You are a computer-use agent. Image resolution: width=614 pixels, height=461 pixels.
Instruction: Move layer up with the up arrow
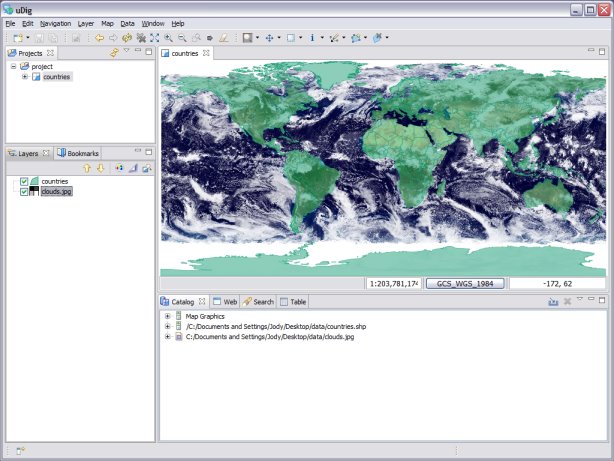point(87,168)
